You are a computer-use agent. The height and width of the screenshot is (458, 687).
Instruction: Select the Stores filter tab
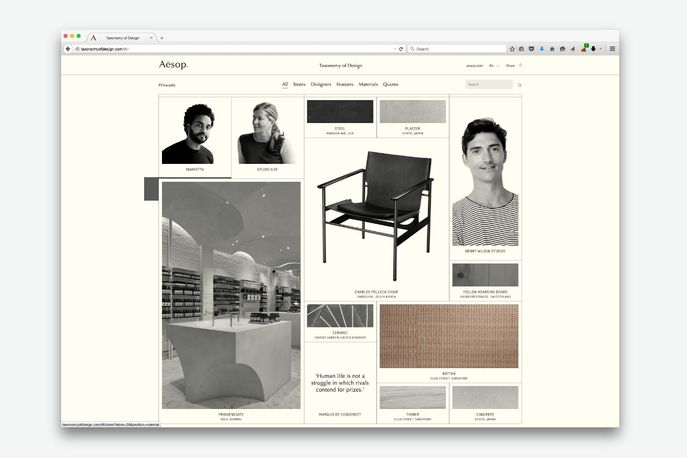pos(299,85)
